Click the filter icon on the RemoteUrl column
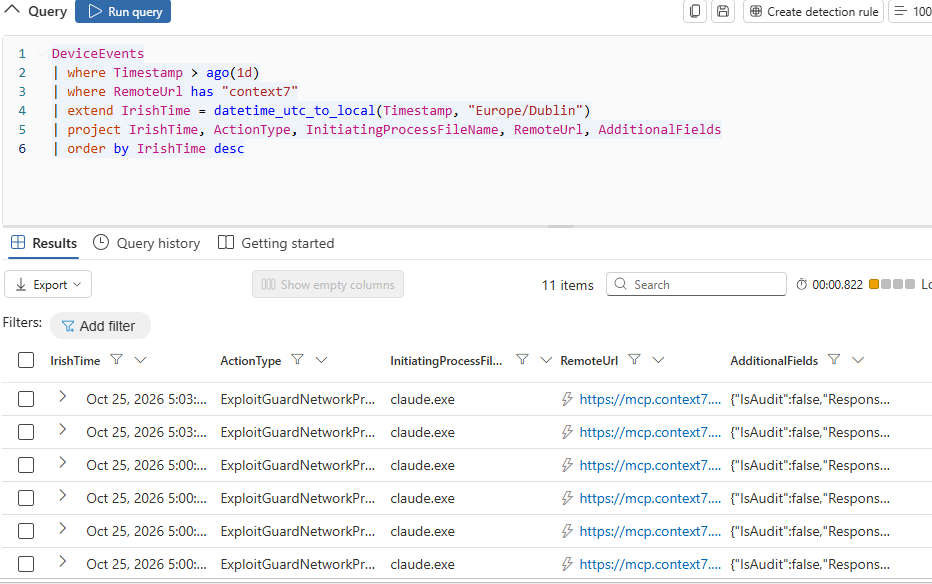The image size is (932, 584). (x=635, y=359)
